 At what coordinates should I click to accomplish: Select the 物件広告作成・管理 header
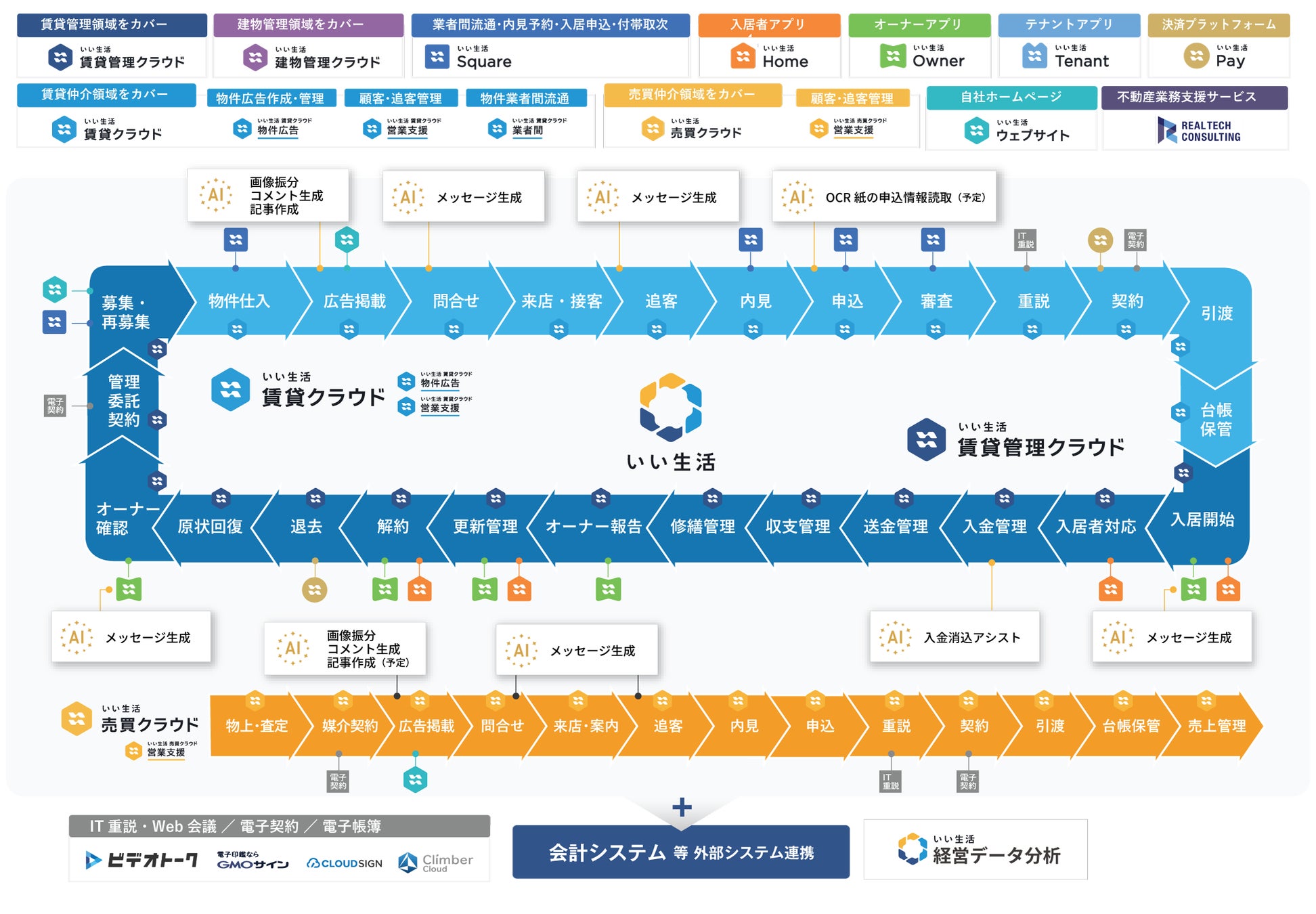click(271, 98)
